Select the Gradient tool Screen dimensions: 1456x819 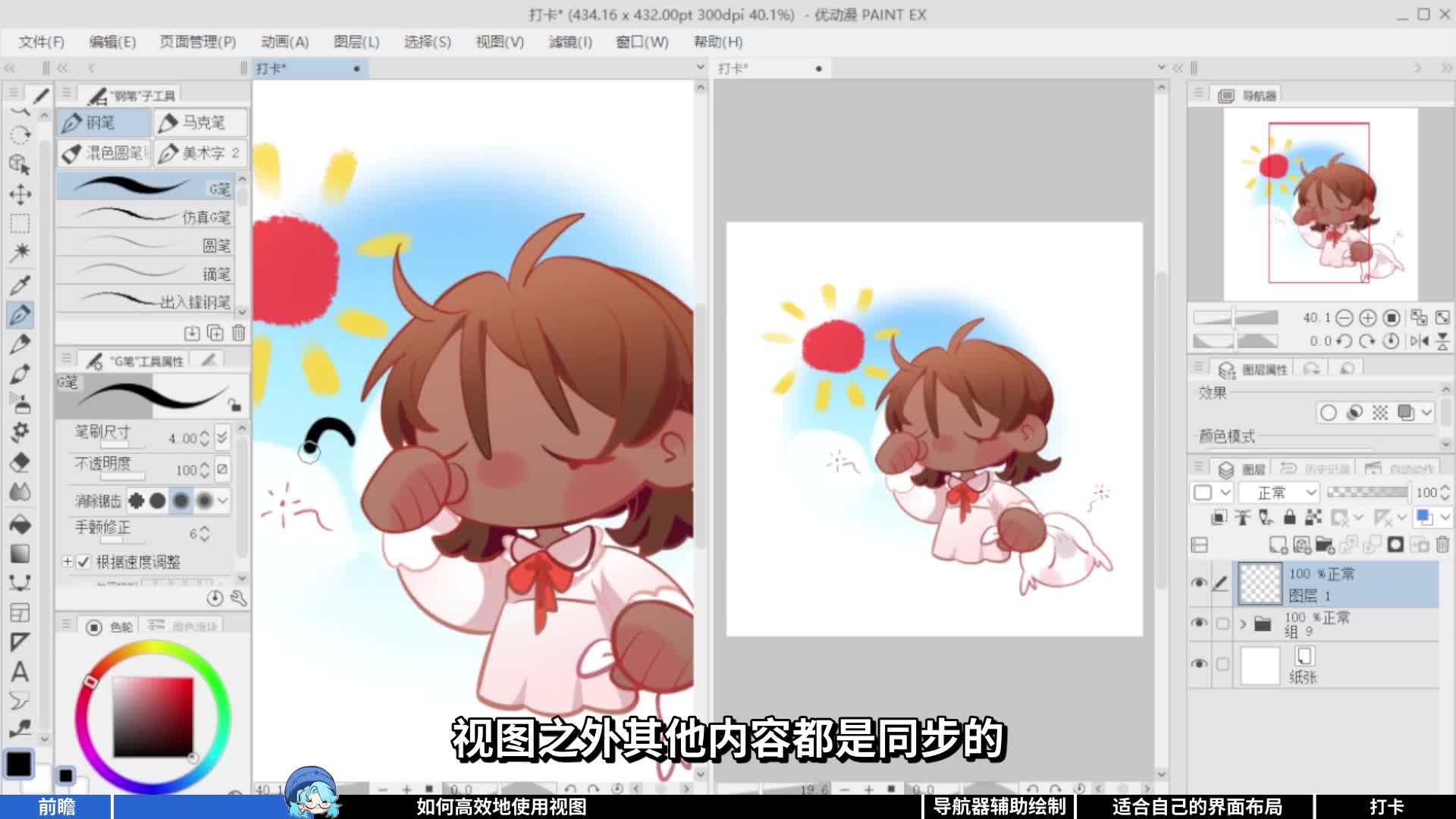(20, 554)
